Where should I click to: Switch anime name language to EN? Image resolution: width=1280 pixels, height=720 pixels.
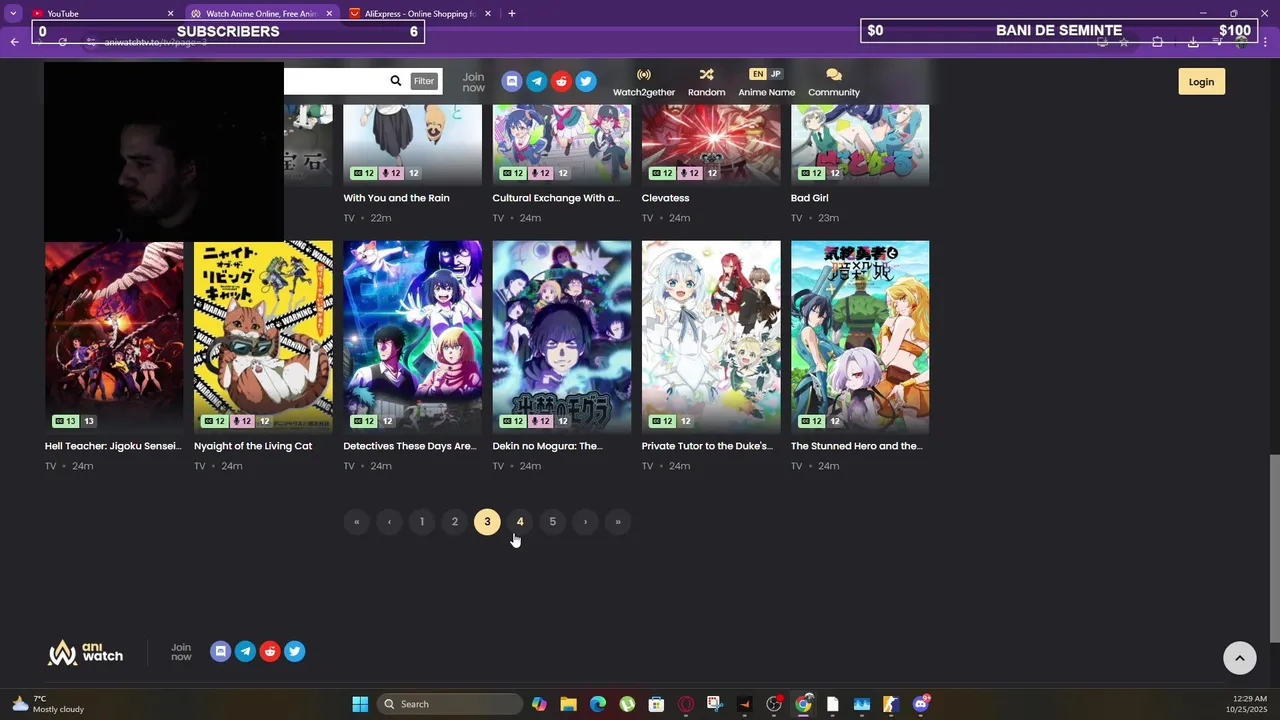pyautogui.click(x=757, y=74)
